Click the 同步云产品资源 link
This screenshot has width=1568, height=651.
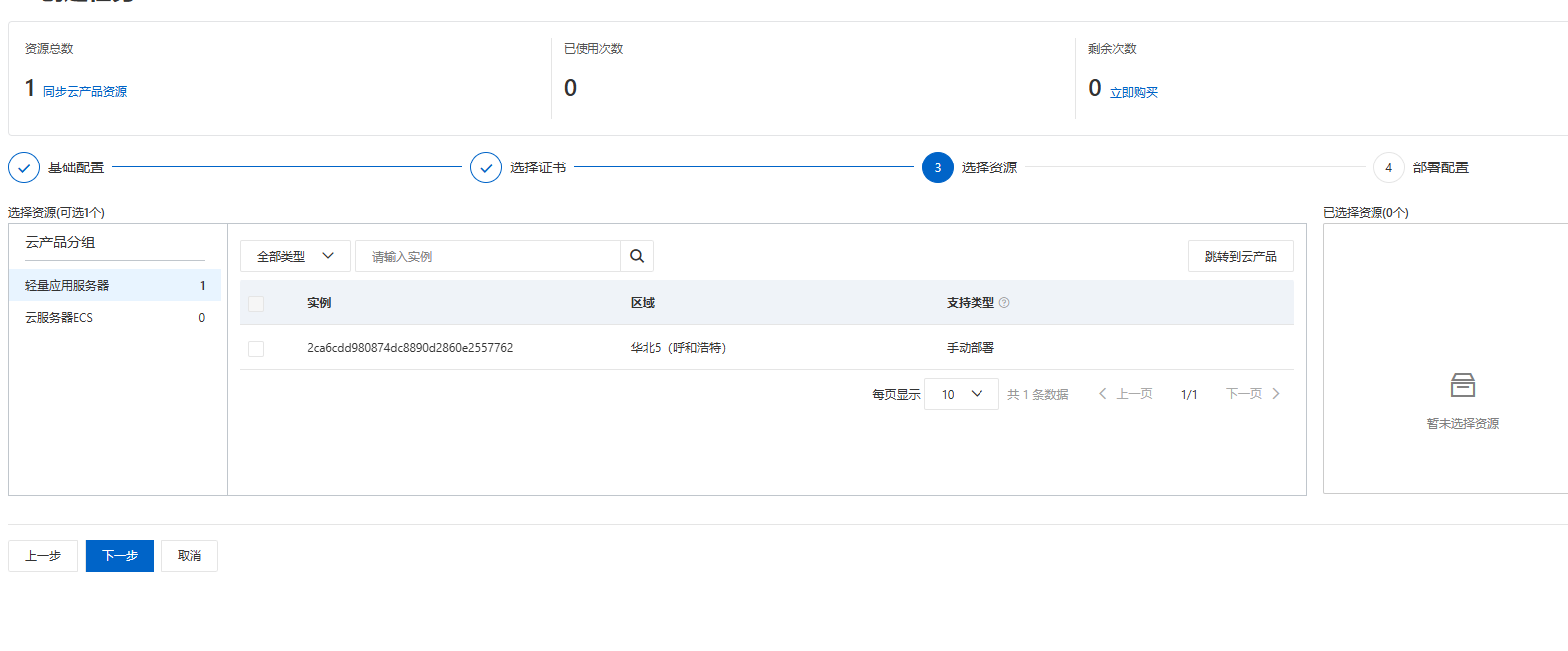coord(85,92)
